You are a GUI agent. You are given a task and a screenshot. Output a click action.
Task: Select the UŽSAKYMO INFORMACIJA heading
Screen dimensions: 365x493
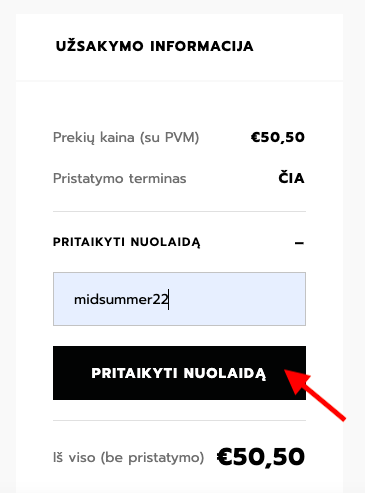pos(155,46)
